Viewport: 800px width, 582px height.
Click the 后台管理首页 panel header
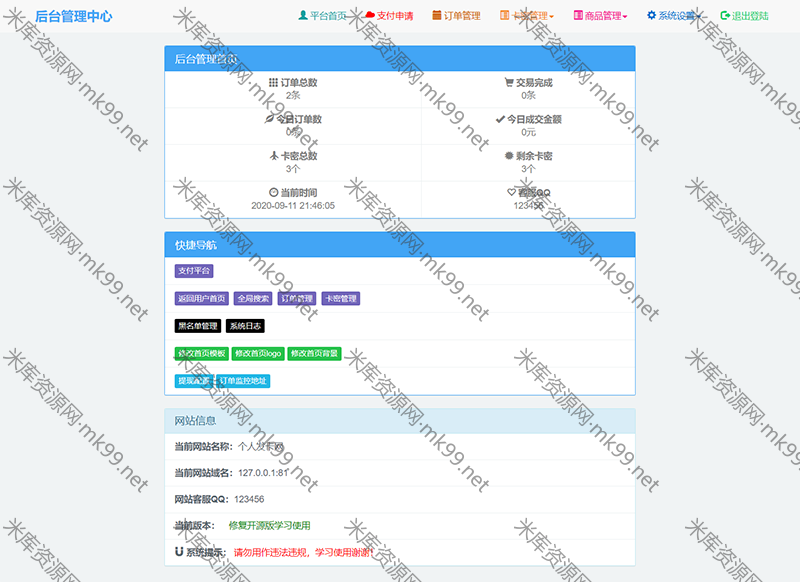tap(400, 59)
